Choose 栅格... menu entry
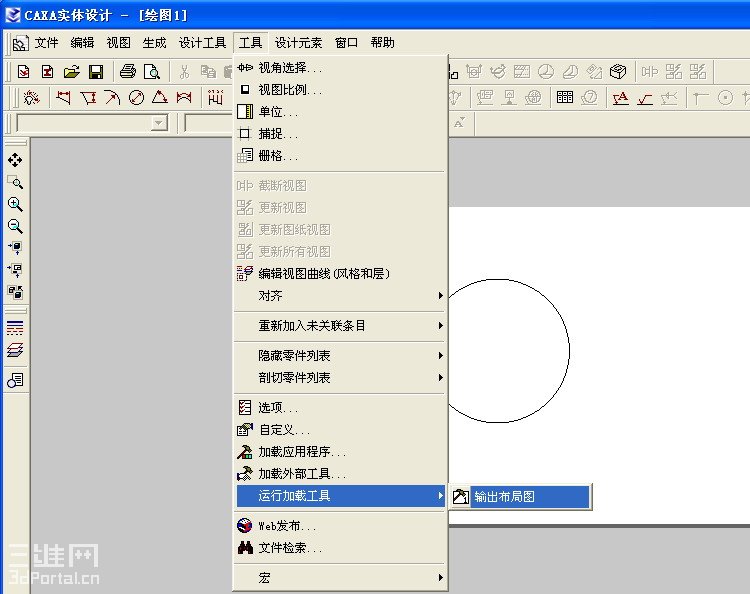750x594 pixels. point(341,156)
